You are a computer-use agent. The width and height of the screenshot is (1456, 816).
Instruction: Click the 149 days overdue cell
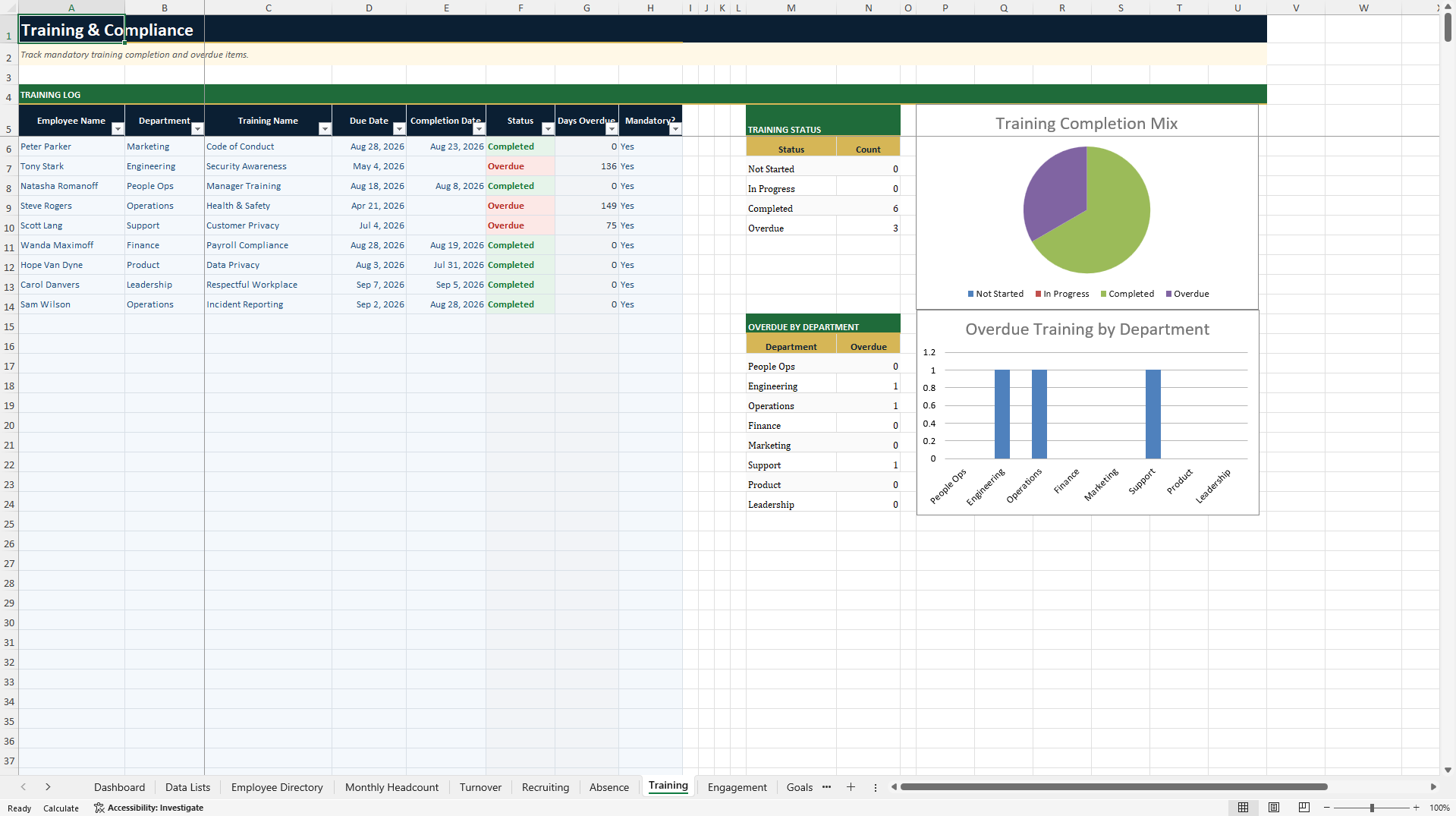586,206
